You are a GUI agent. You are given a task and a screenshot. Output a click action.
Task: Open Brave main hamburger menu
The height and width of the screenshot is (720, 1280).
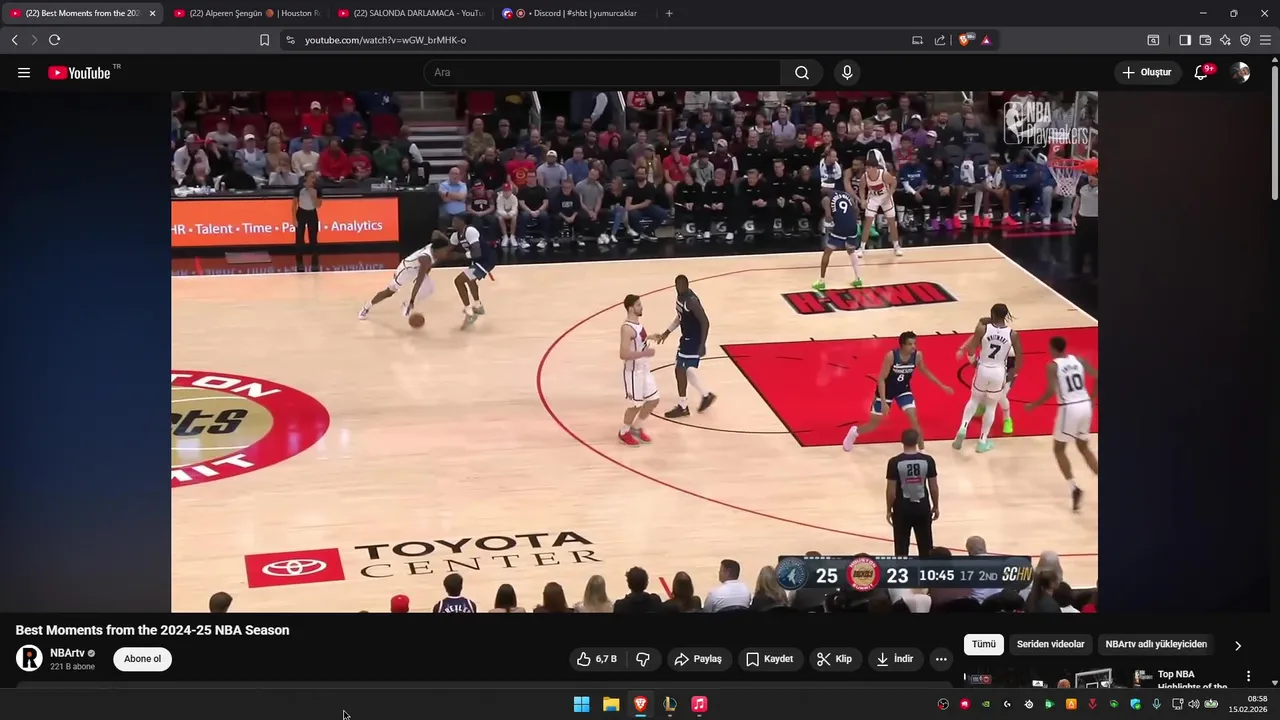click(x=1265, y=40)
